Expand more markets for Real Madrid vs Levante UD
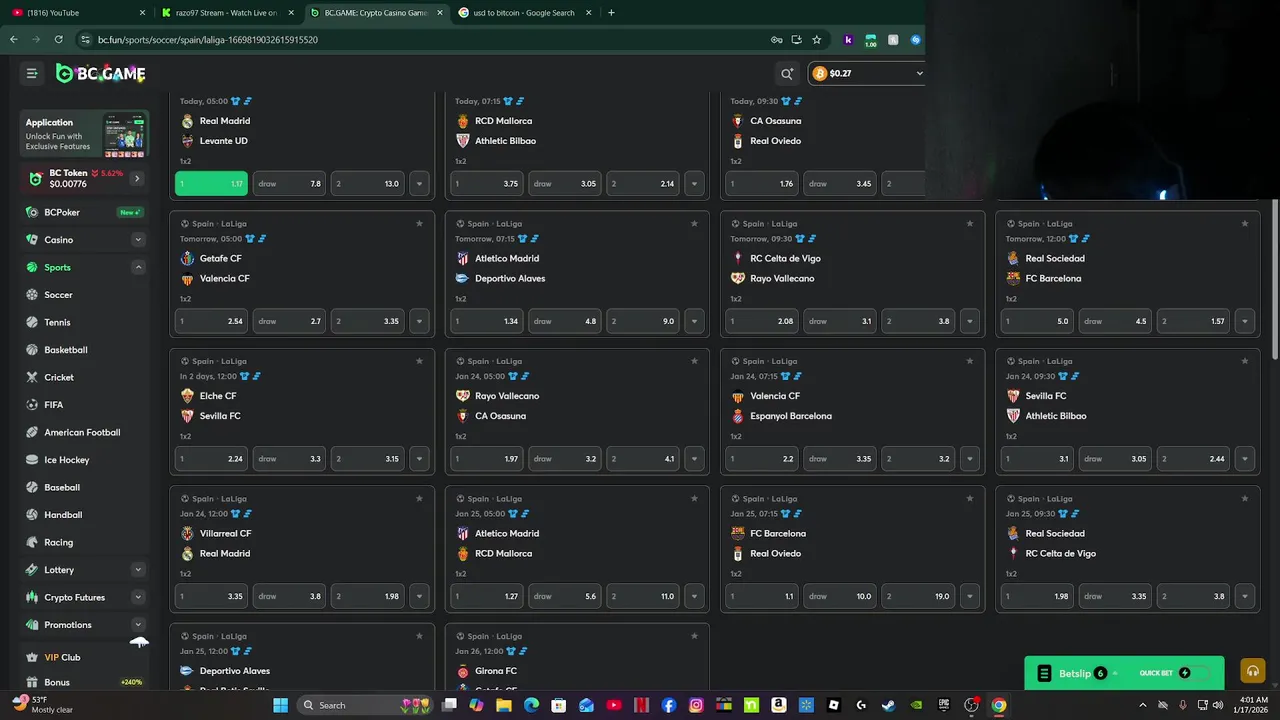The image size is (1280, 720). point(419,184)
